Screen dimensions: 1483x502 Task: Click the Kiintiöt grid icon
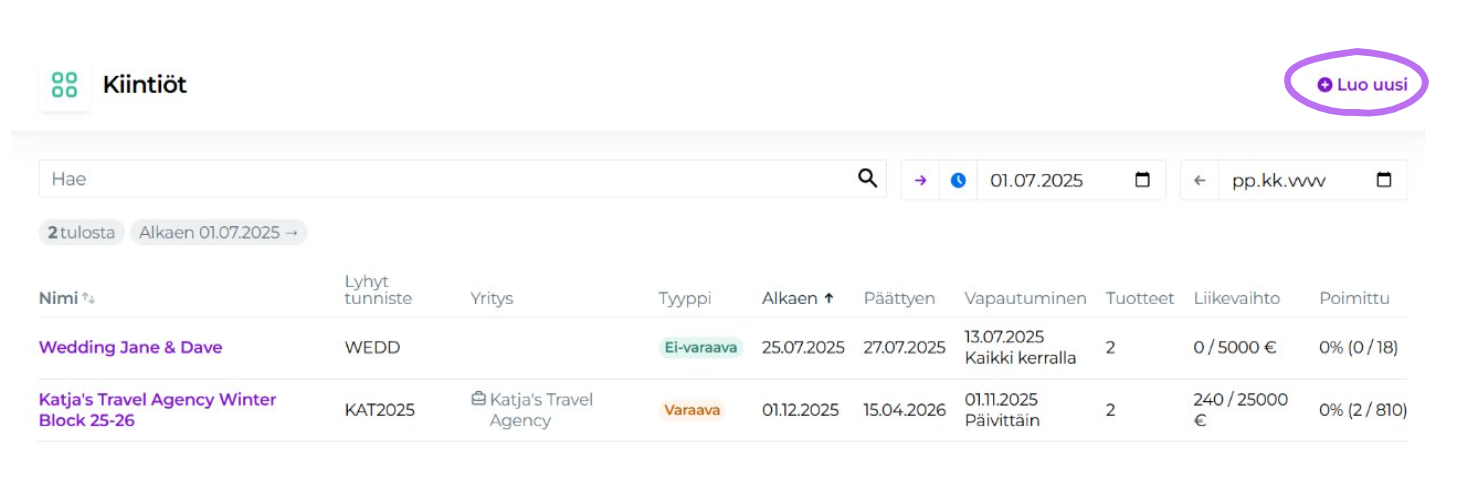click(64, 85)
